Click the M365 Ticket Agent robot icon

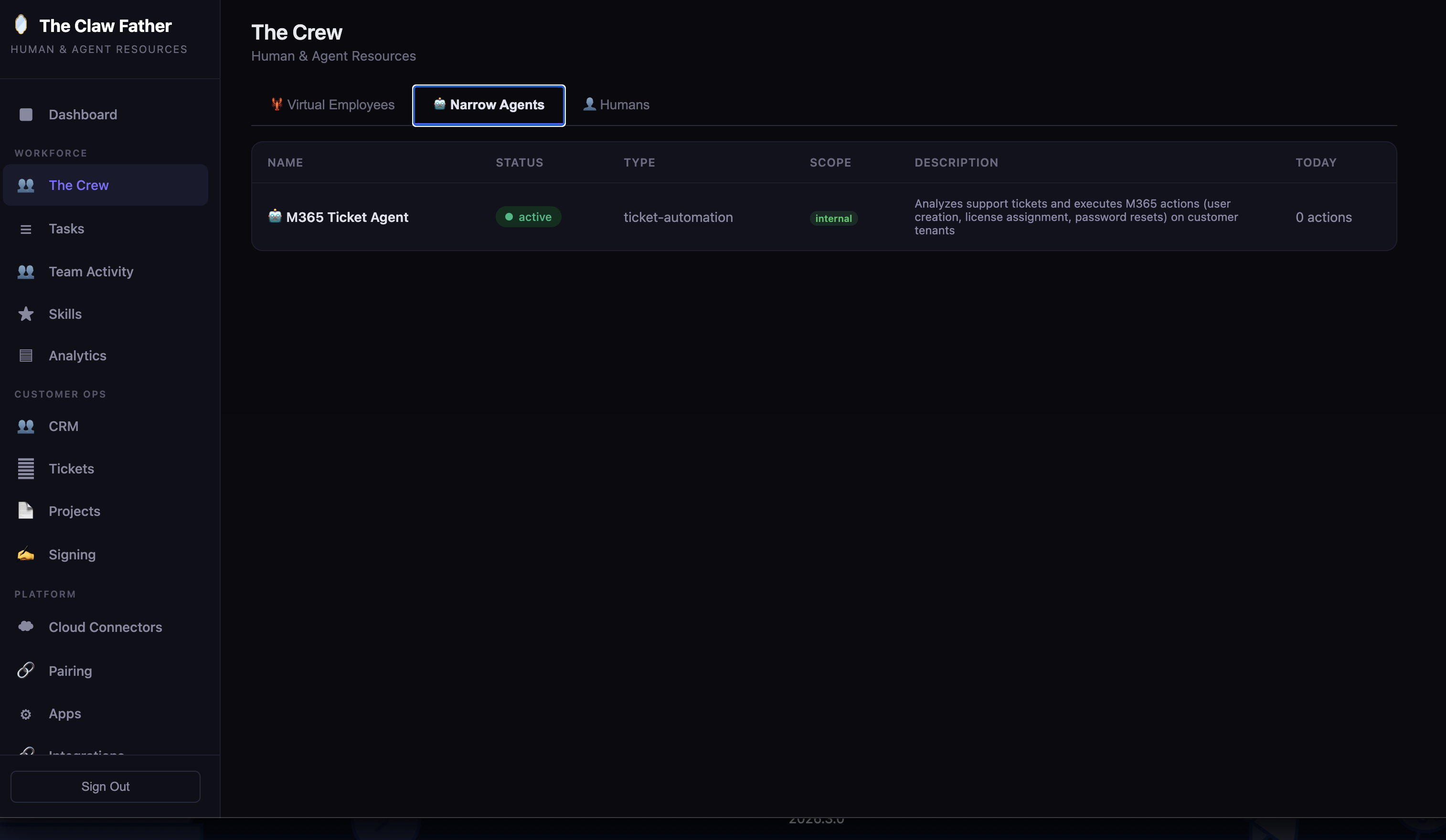click(x=275, y=216)
